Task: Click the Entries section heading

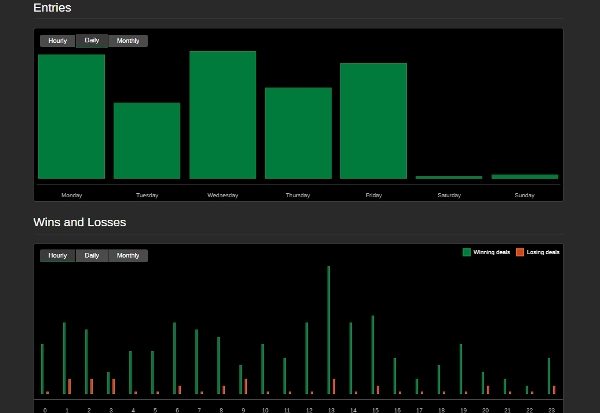Action: coord(52,8)
